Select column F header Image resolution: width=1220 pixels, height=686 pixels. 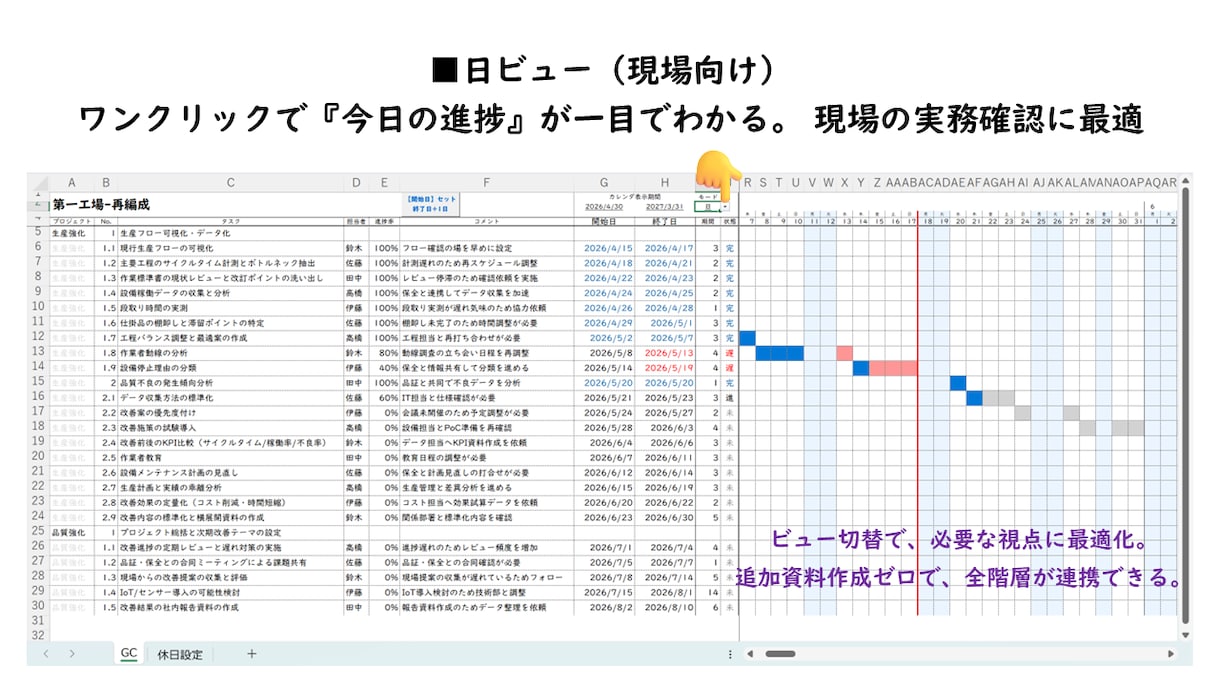coord(485,183)
